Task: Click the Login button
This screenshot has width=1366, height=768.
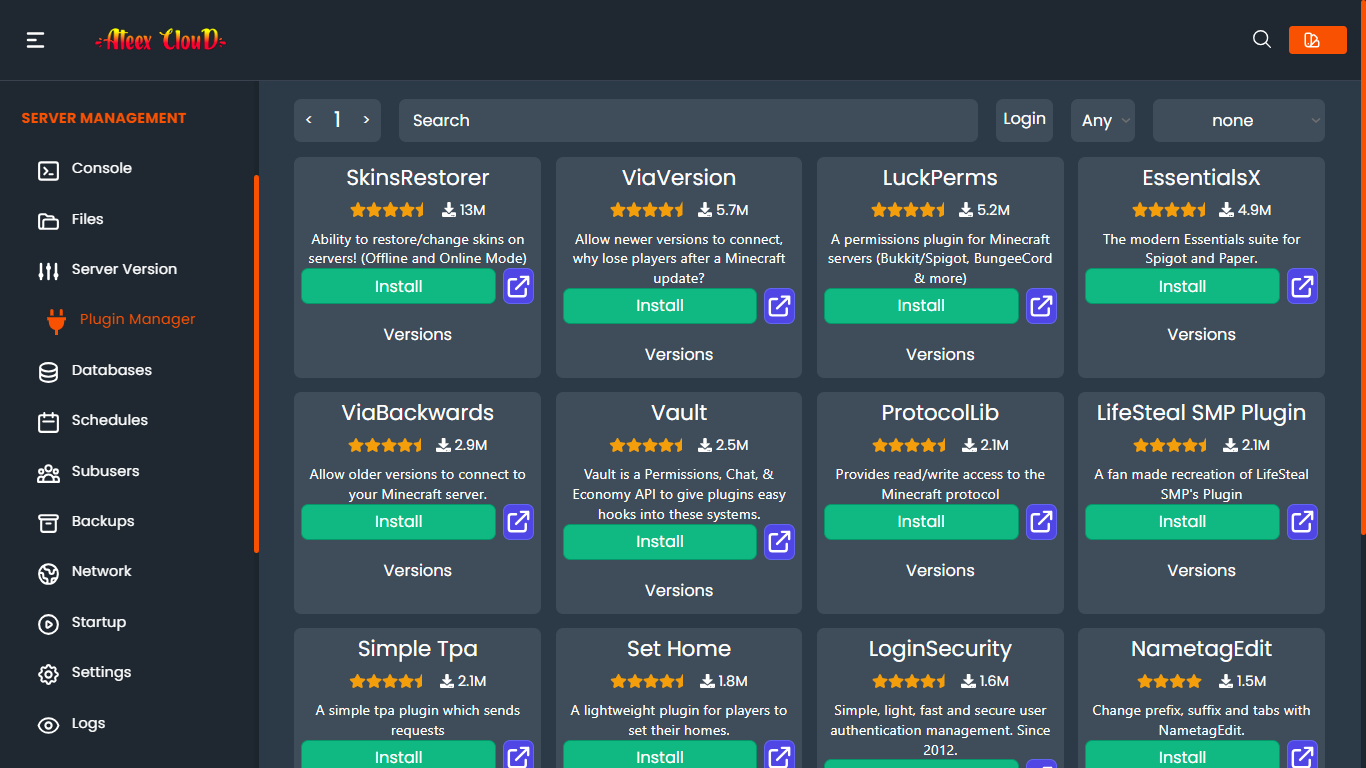Action: [1024, 118]
